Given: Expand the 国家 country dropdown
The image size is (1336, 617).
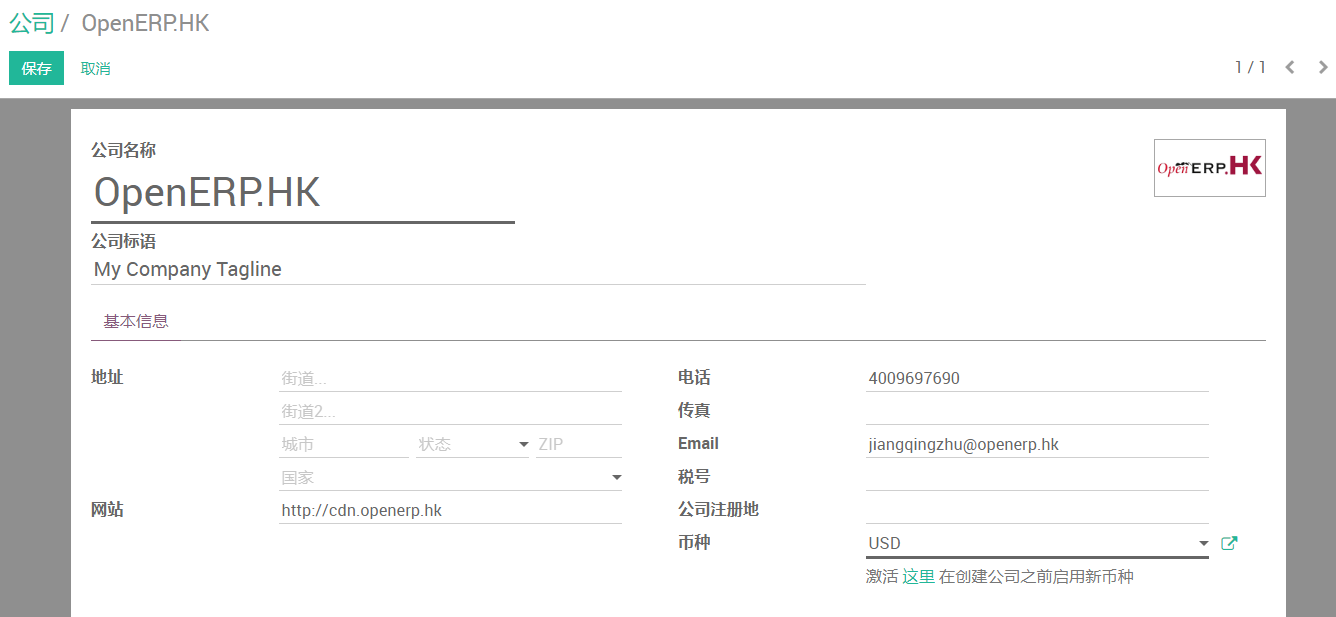Looking at the screenshot, I should [x=616, y=478].
